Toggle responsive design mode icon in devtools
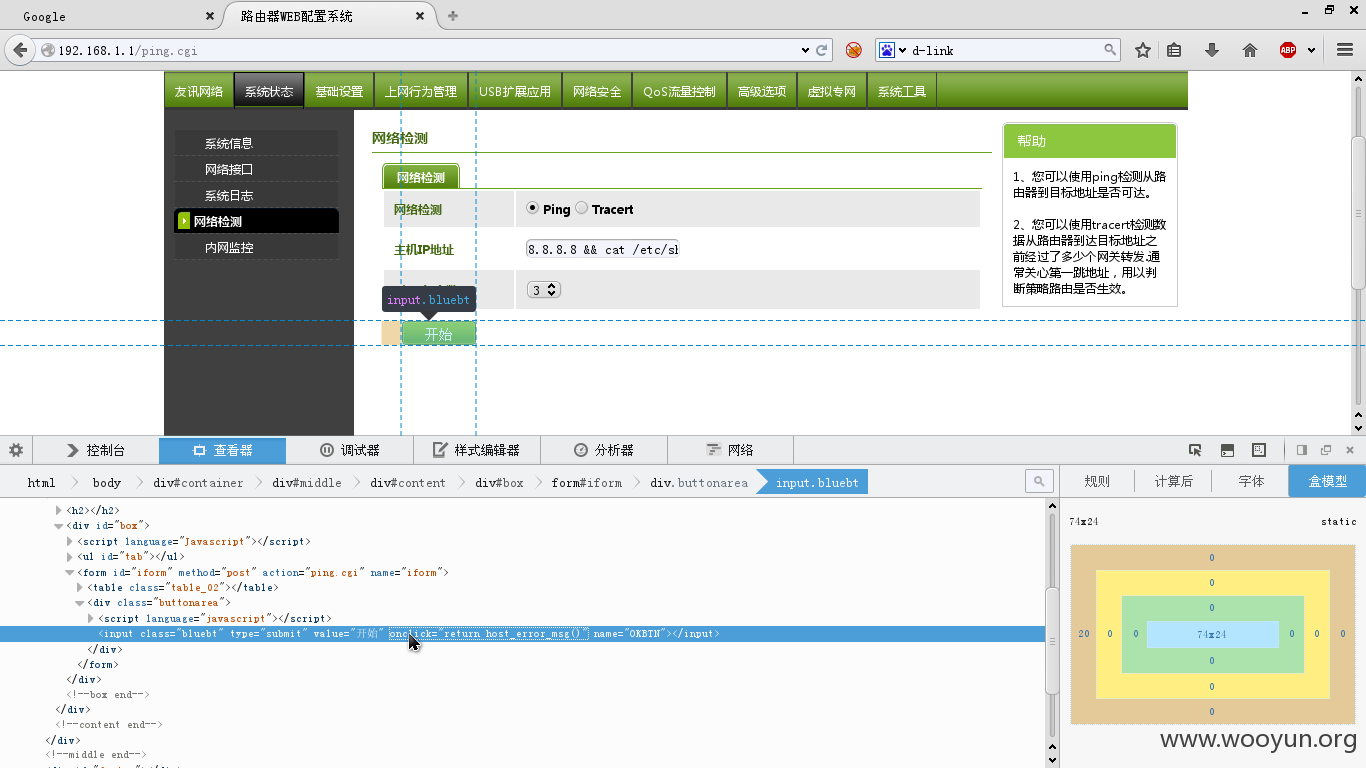Screen dimensions: 1366x768 tap(1259, 450)
